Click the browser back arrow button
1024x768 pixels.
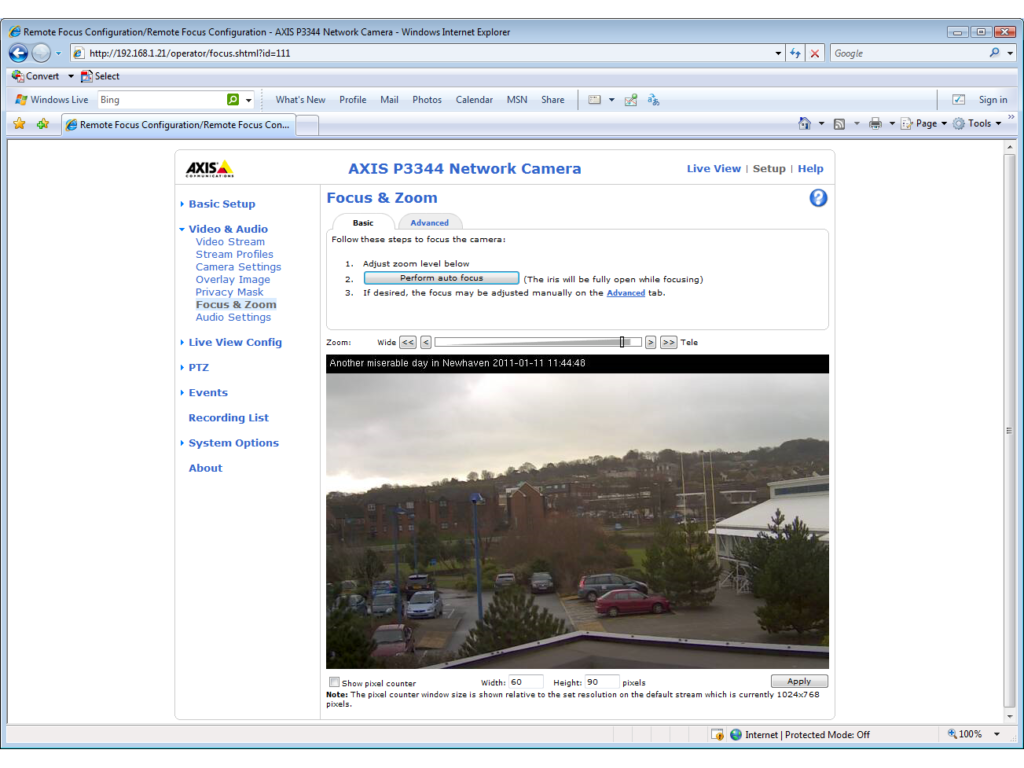click(18, 53)
